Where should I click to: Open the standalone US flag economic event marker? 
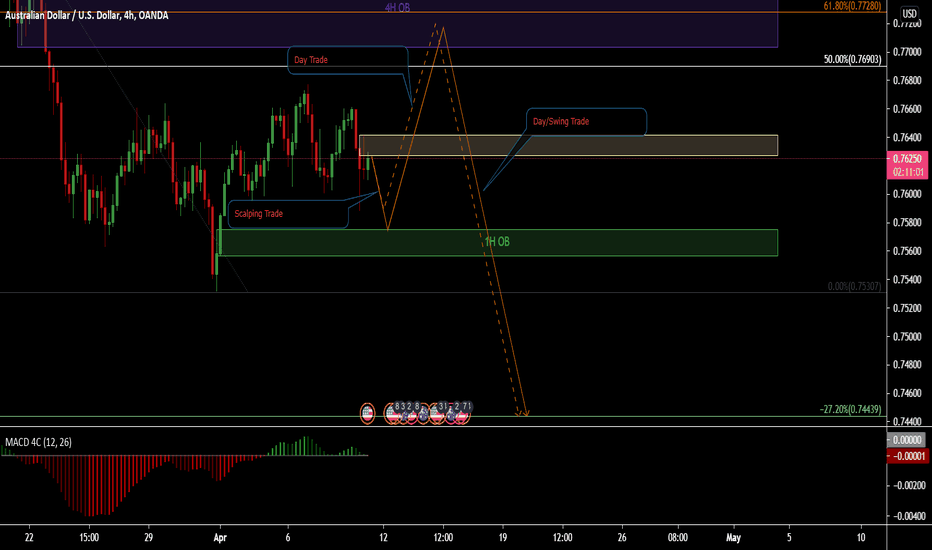coord(367,413)
